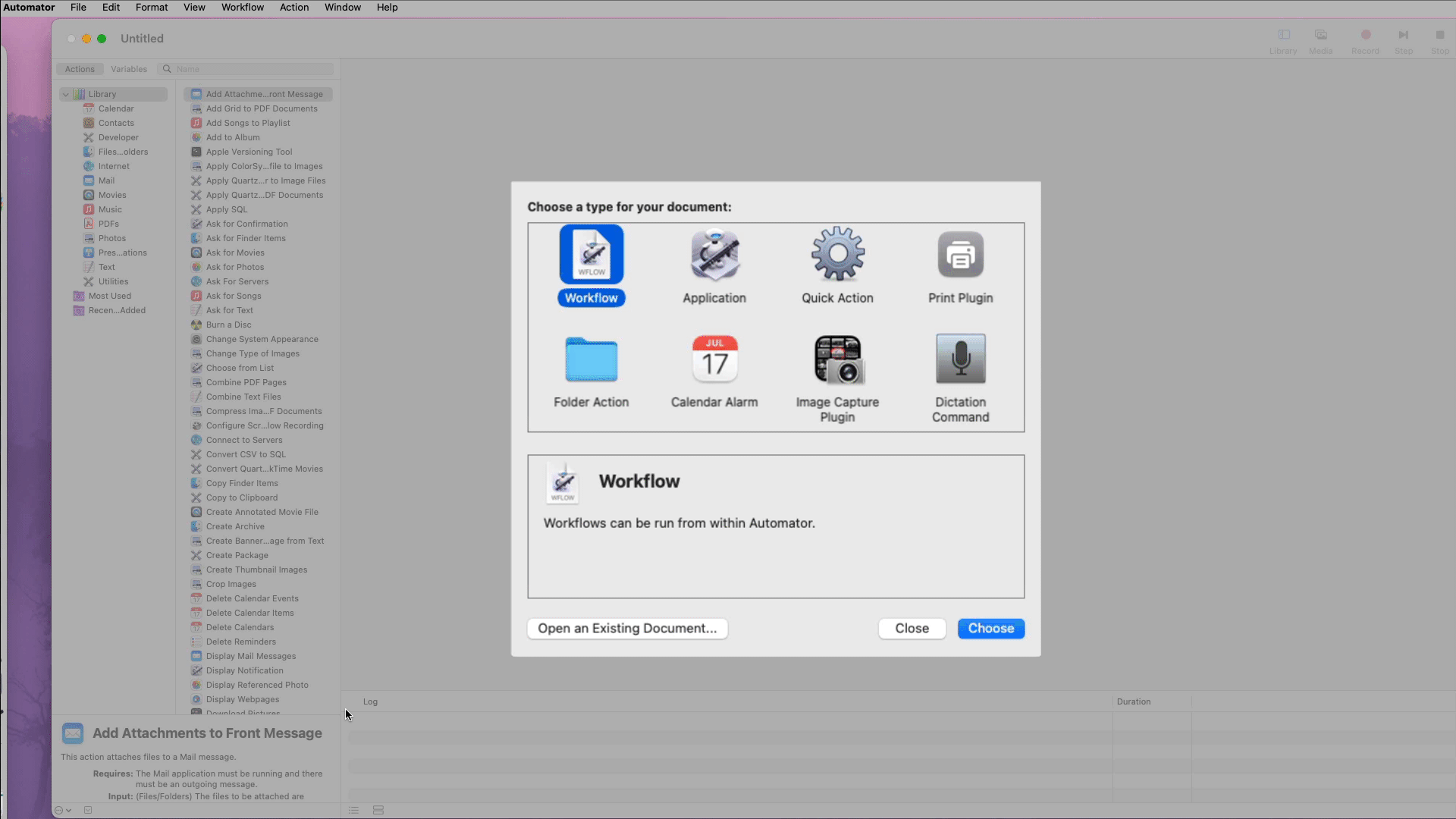
Task: Collapse the Library disclosure triangle
Action: [x=66, y=95]
